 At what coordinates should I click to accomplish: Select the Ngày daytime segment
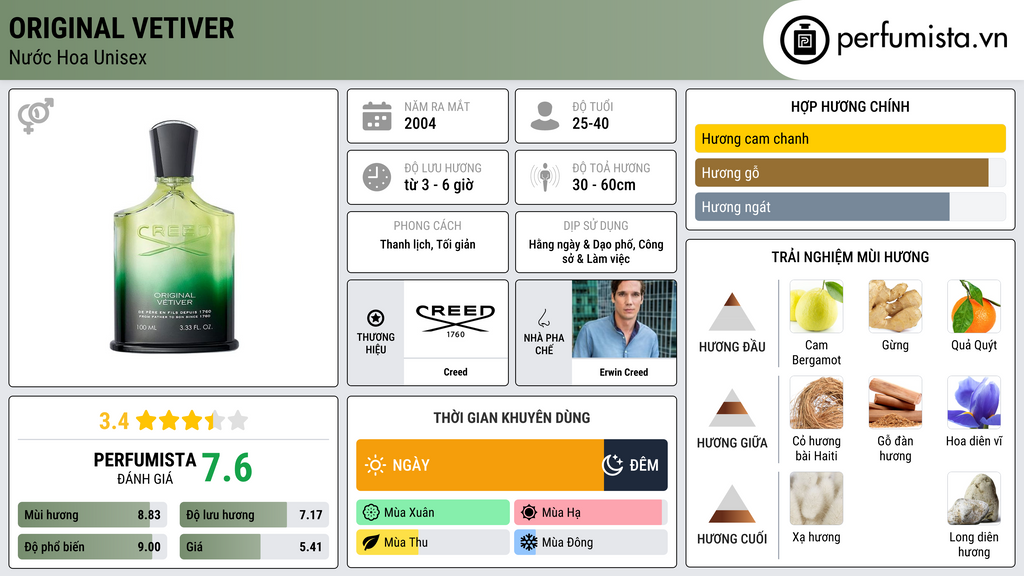(480, 465)
